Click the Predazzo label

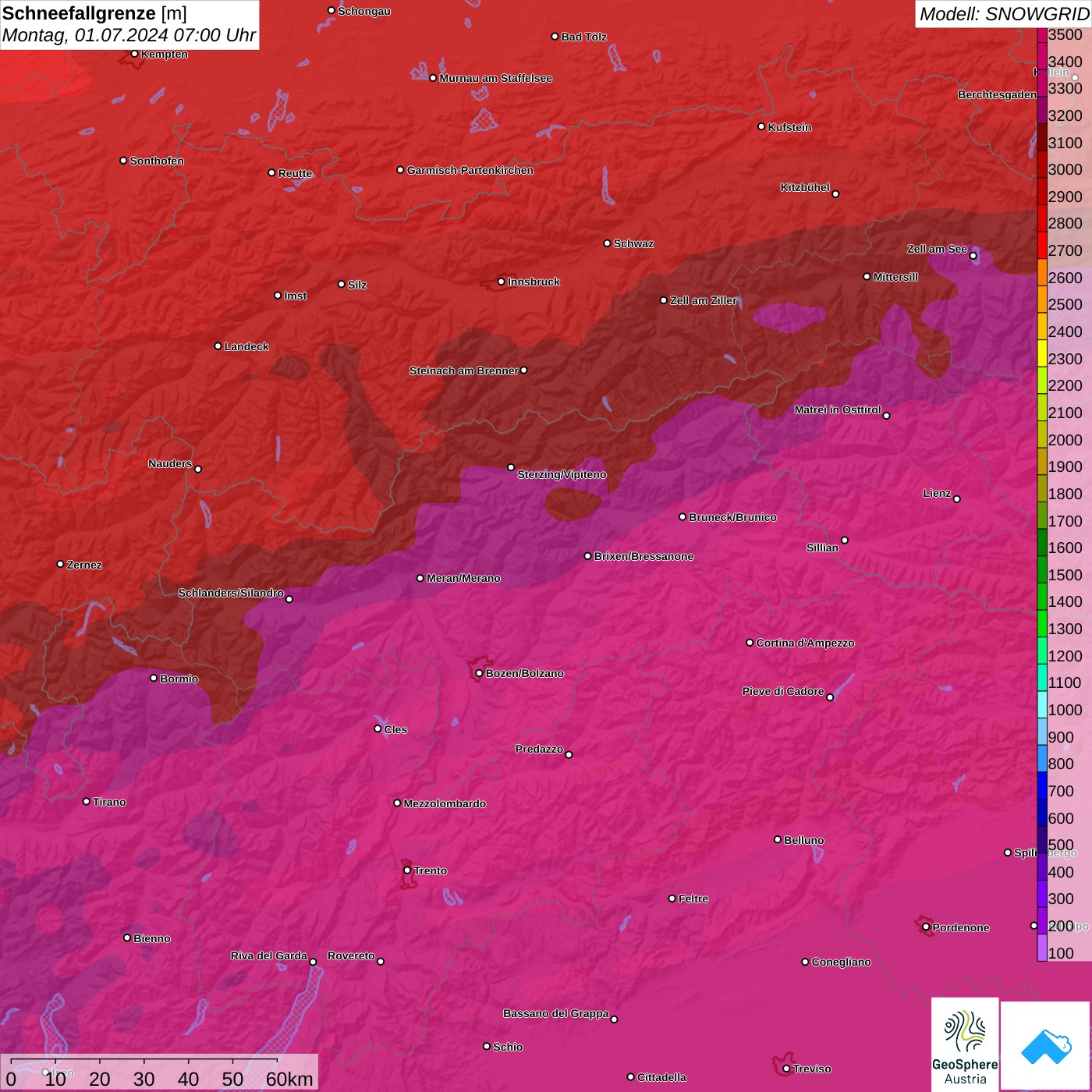click(x=539, y=749)
